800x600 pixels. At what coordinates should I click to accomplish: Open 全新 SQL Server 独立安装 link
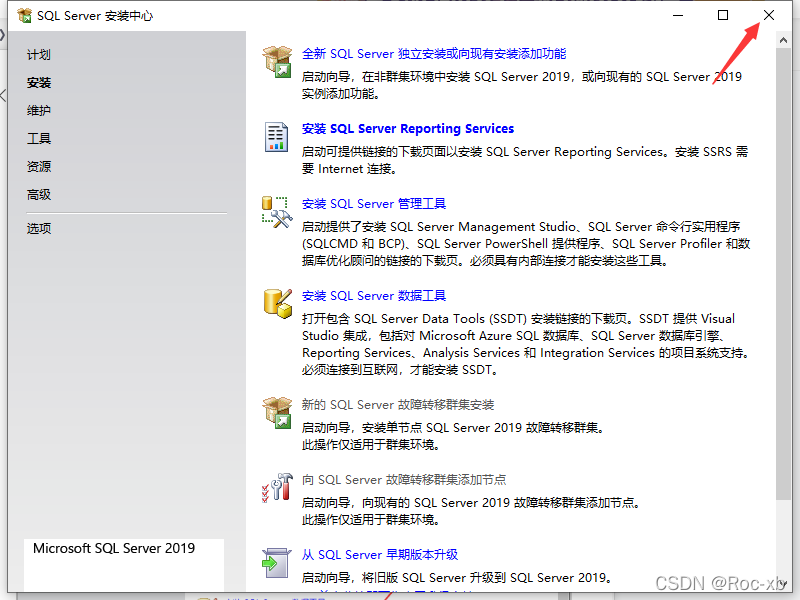[434, 54]
